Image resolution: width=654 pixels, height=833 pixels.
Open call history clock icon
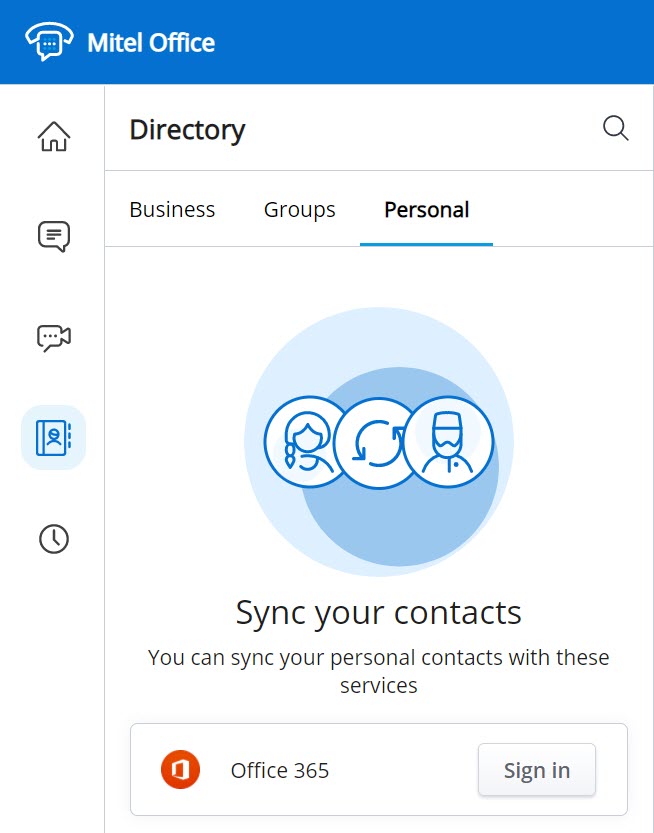click(x=54, y=539)
